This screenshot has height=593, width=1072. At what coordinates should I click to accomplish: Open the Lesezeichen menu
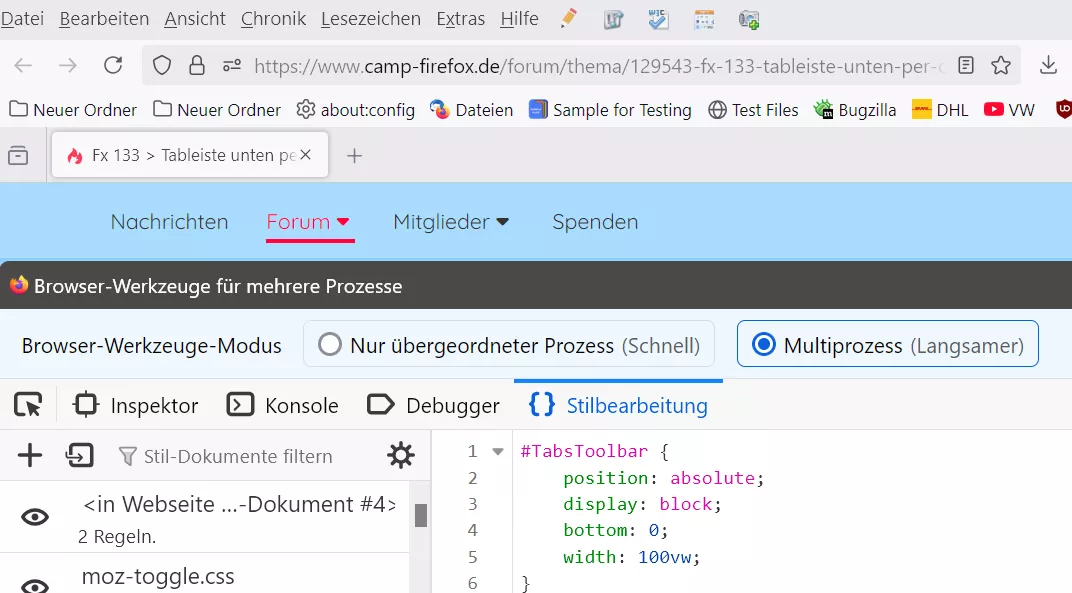pyautogui.click(x=371, y=18)
